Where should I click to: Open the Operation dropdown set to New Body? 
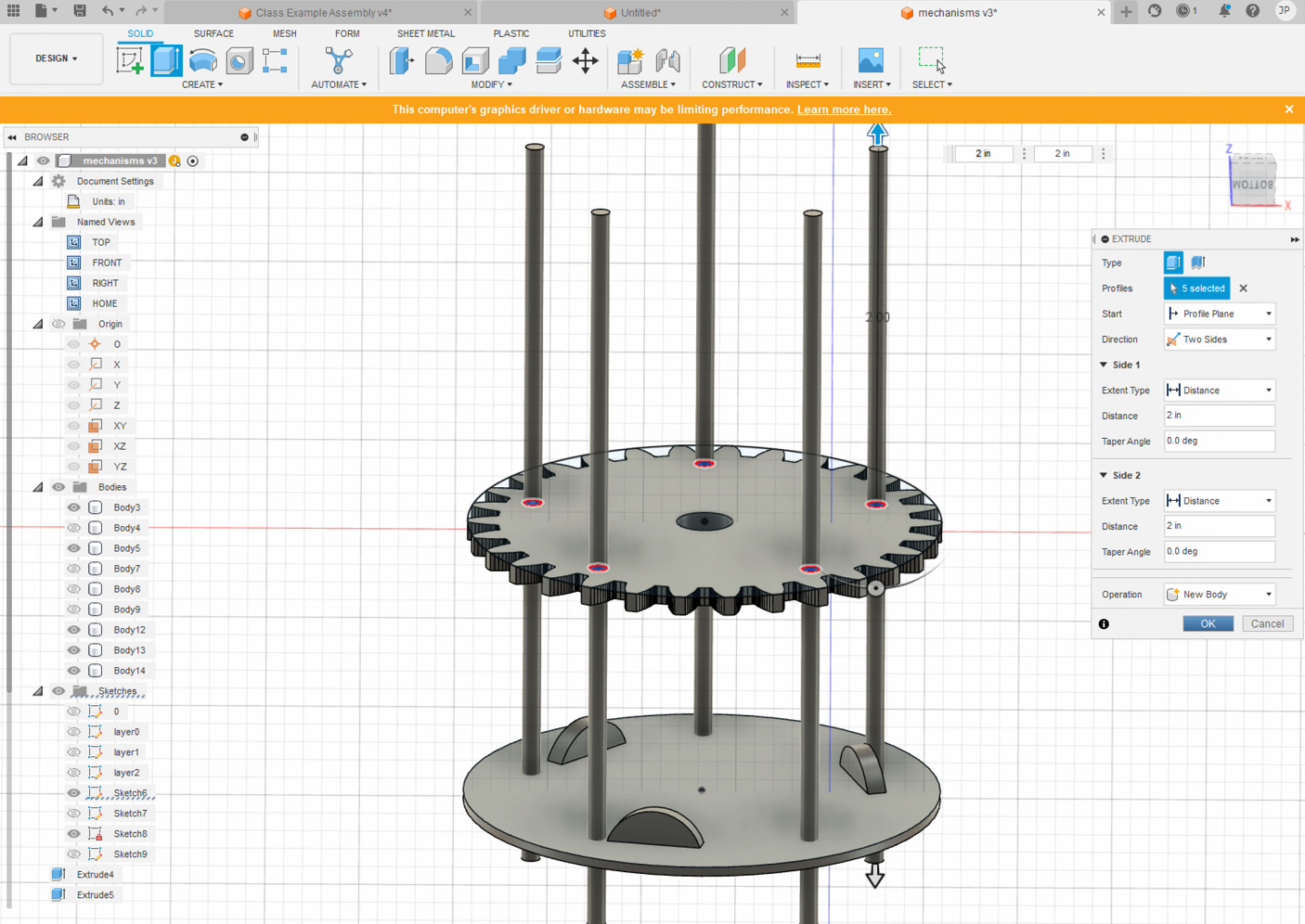[x=1220, y=595]
